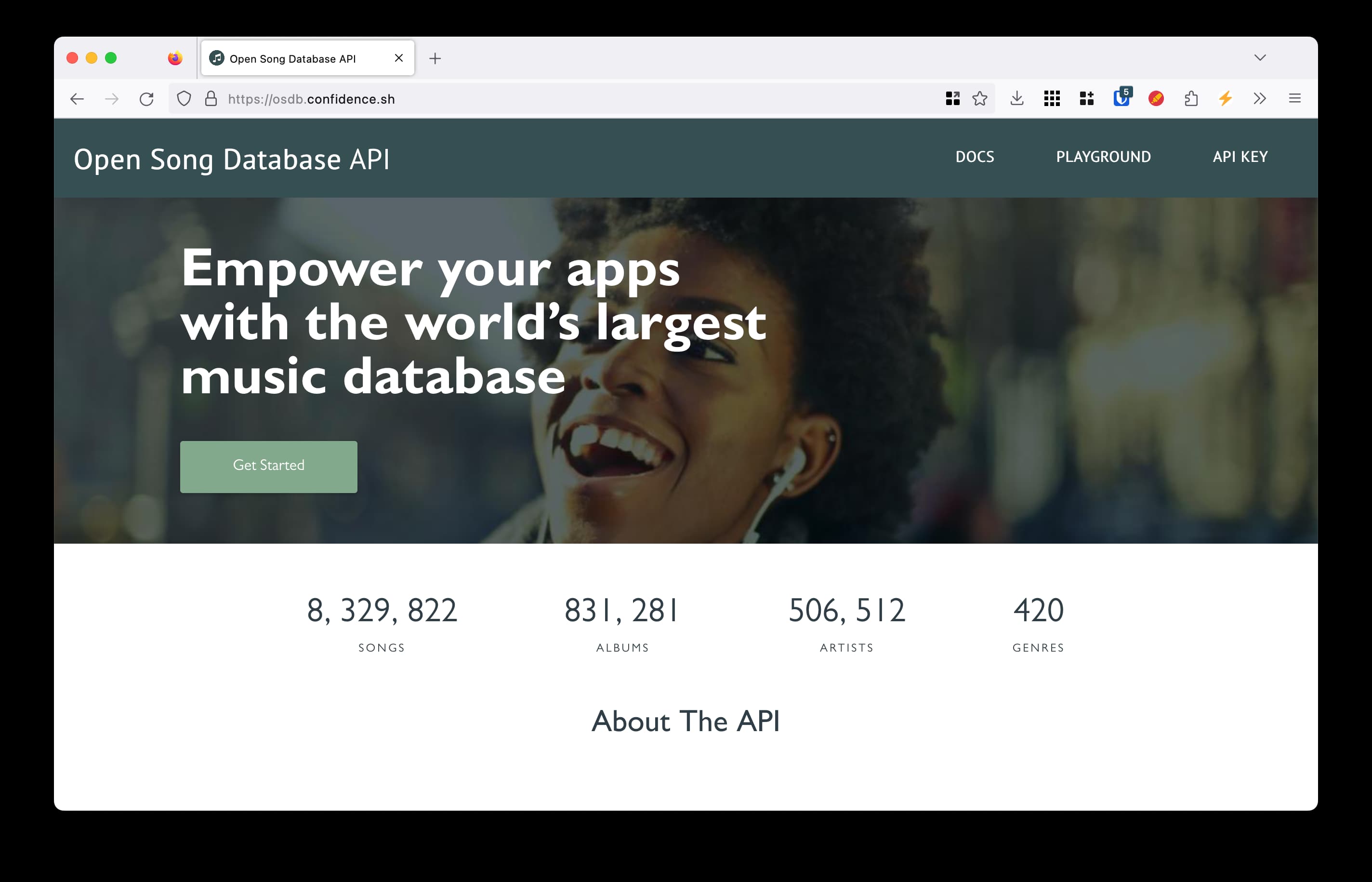The image size is (1372, 882).
Task: Open the API KEY page
Action: point(1240,157)
